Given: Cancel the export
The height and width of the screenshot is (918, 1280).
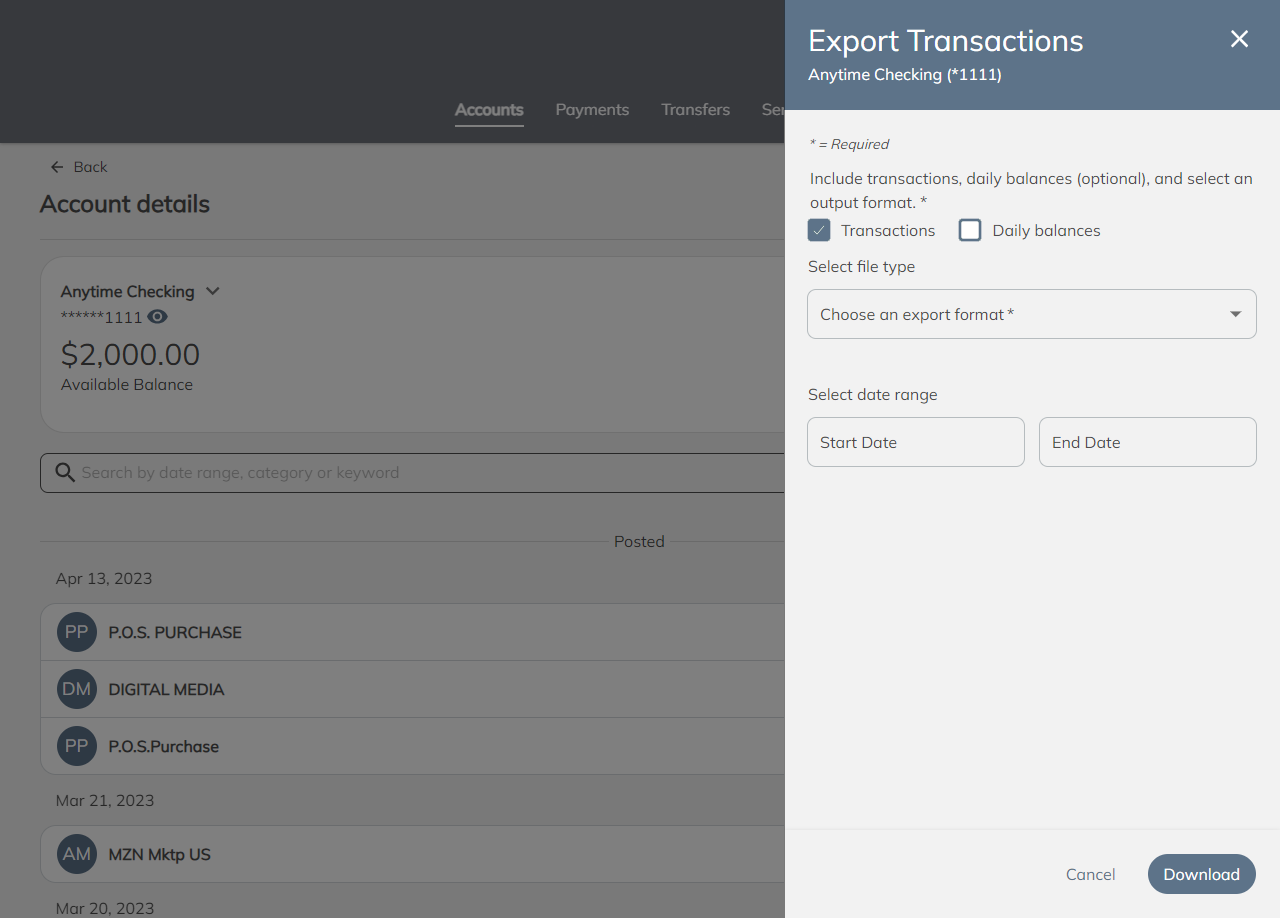Looking at the screenshot, I should (1090, 874).
